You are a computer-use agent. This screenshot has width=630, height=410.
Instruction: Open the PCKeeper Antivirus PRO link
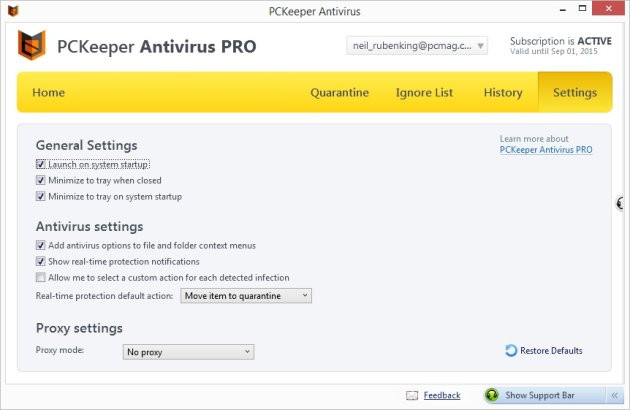point(546,150)
